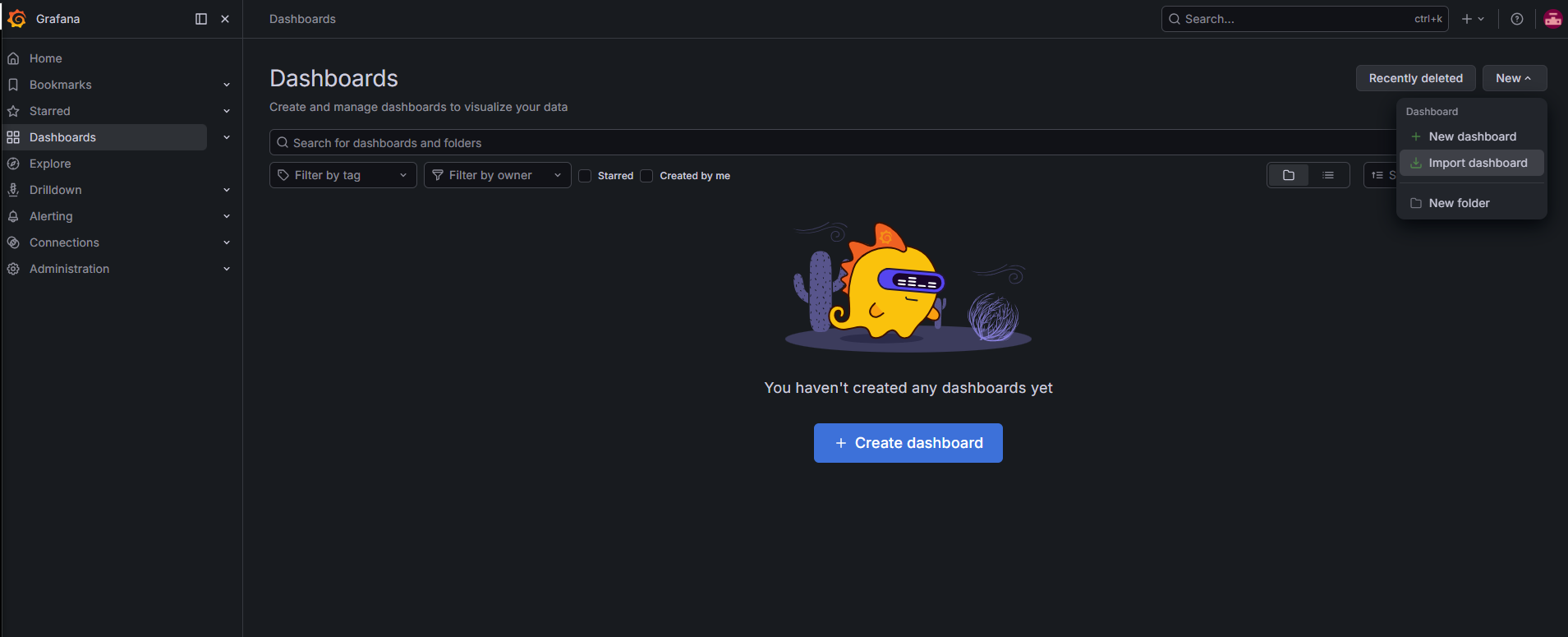
Task: Click the Explore compass icon
Action: point(13,164)
